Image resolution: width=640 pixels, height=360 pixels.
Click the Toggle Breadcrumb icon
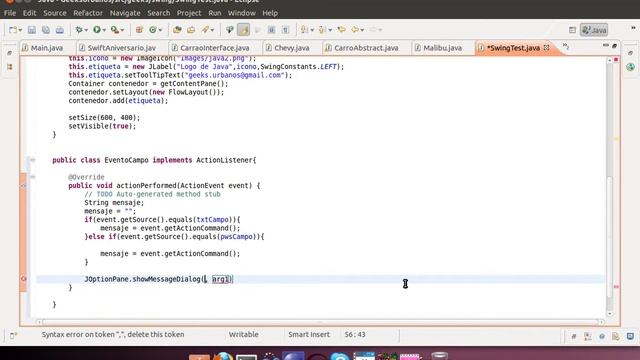click(x=229, y=30)
